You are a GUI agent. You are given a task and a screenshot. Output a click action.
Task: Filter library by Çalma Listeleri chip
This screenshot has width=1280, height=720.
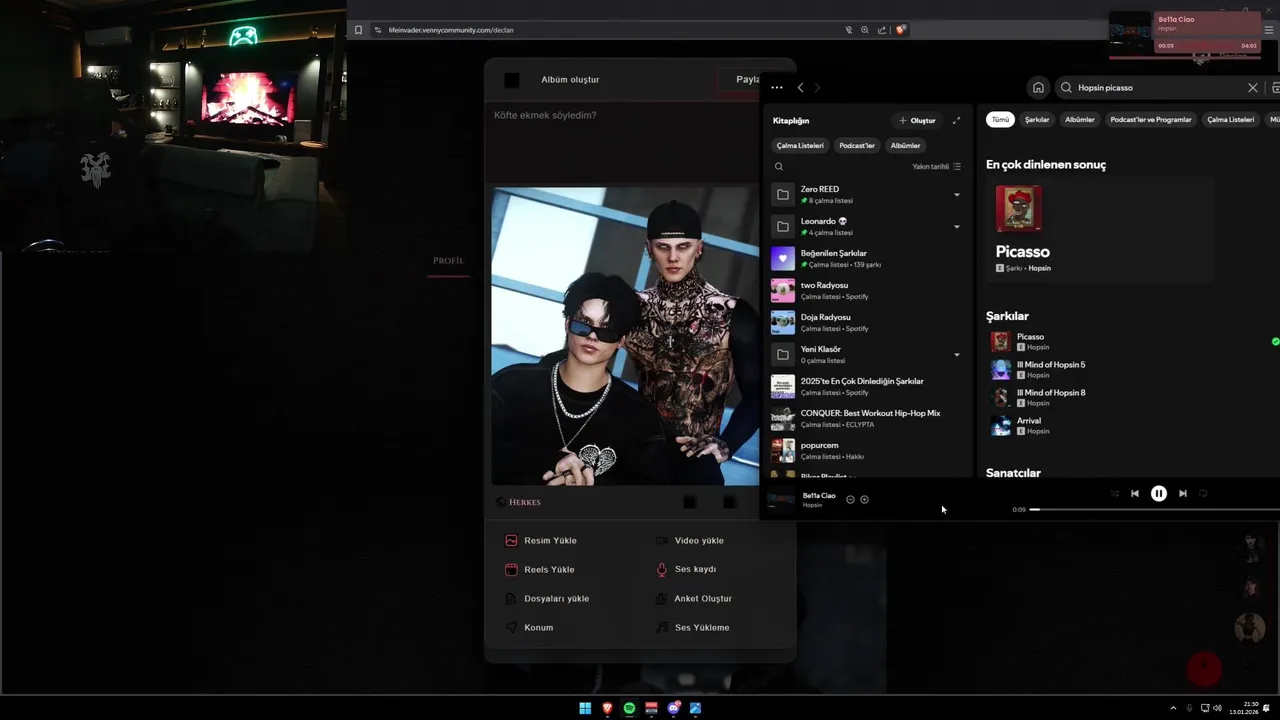[800, 145]
